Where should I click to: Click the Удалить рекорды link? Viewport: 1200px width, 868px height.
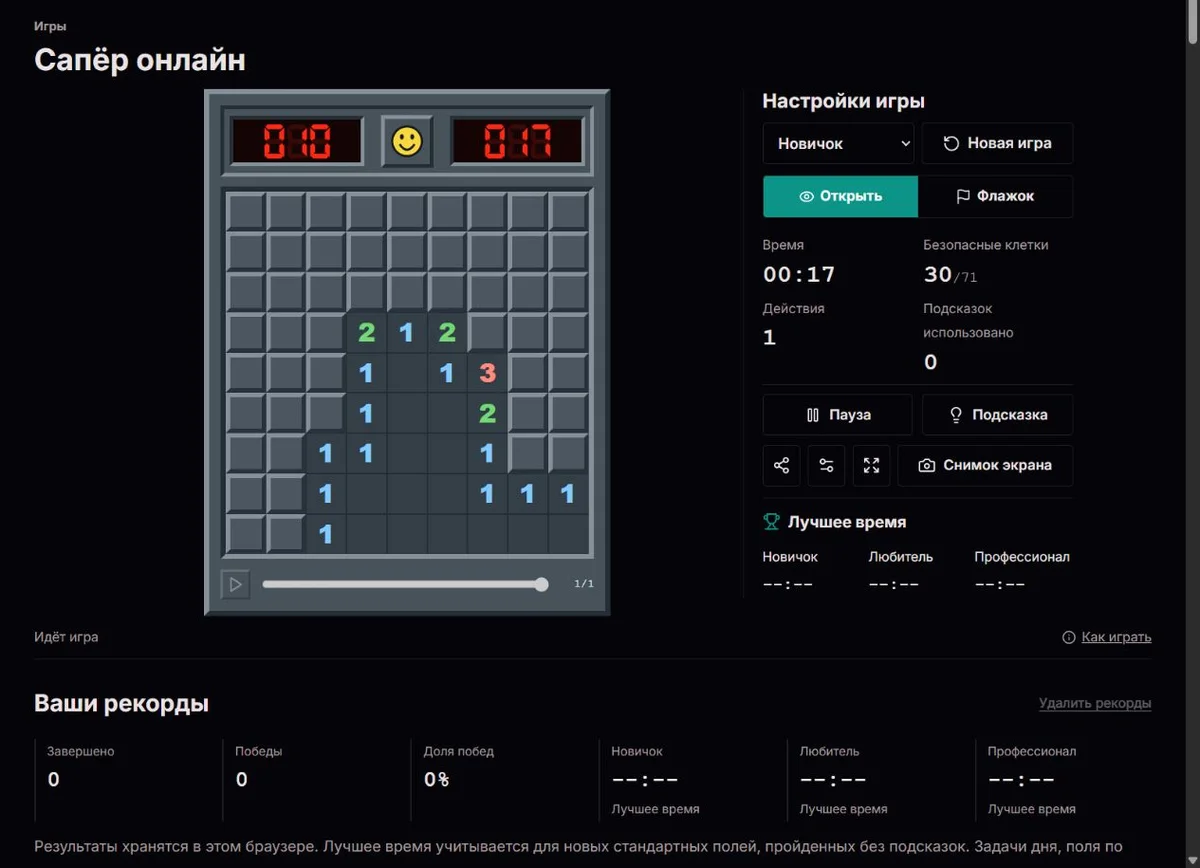(1095, 703)
